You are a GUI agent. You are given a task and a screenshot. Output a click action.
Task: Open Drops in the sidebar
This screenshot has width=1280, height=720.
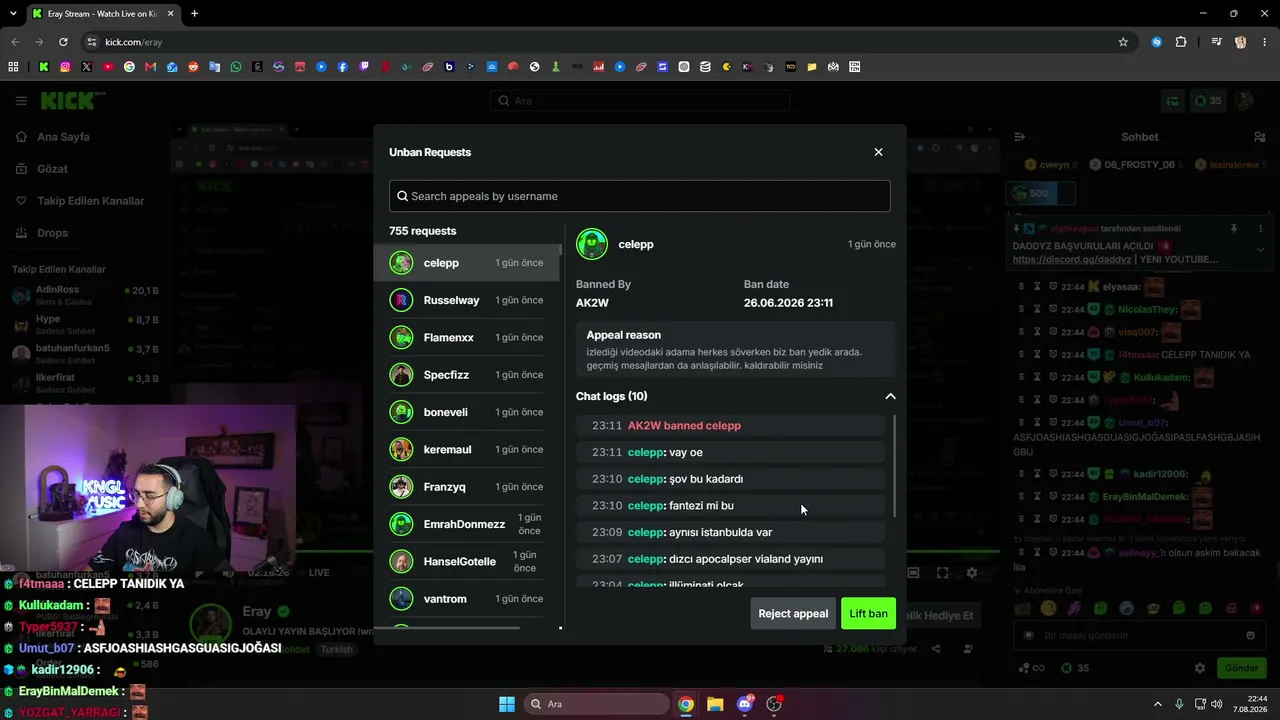53,233
